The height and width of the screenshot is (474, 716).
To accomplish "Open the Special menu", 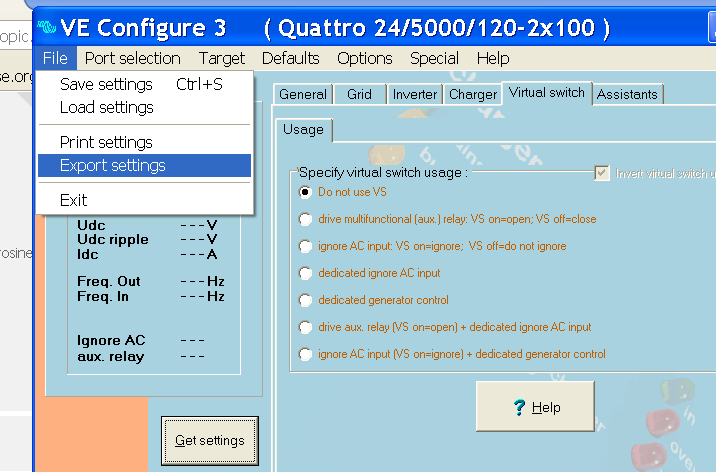I will click(434, 58).
